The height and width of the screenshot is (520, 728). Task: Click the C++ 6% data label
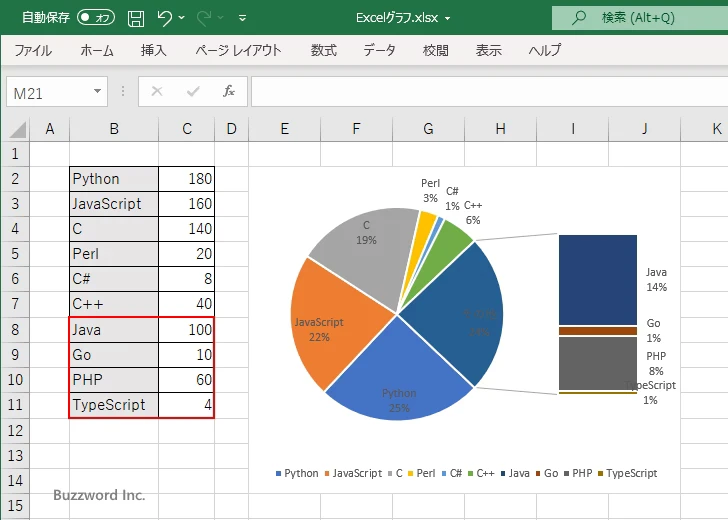(473, 213)
